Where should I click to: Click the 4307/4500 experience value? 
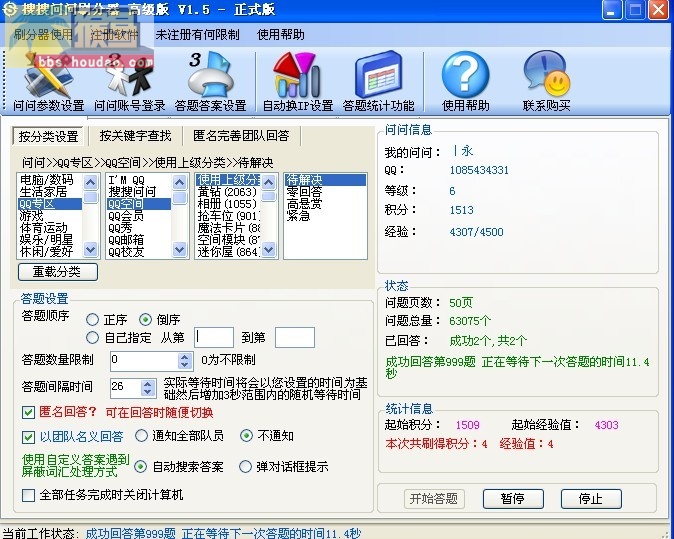click(476, 232)
